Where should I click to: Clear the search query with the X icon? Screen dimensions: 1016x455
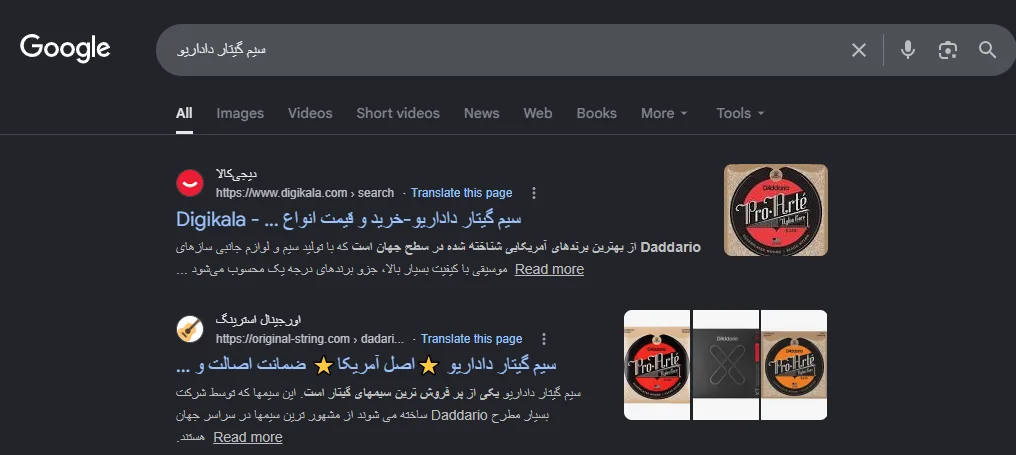(x=859, y=50)
